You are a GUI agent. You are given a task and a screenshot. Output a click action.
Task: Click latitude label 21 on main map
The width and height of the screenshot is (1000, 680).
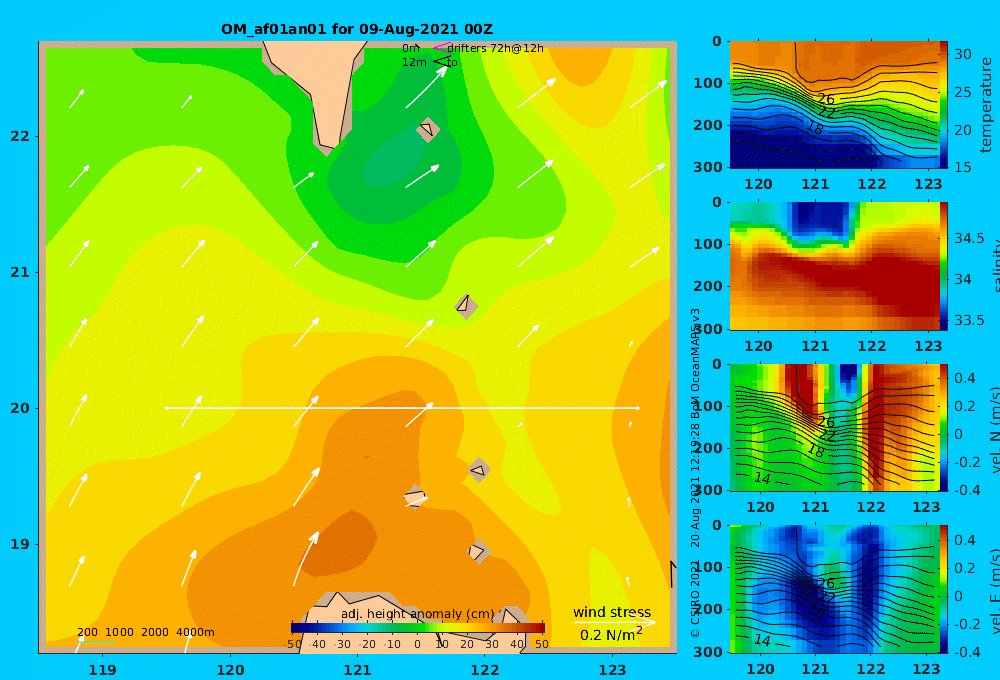[x=20, y=272]
